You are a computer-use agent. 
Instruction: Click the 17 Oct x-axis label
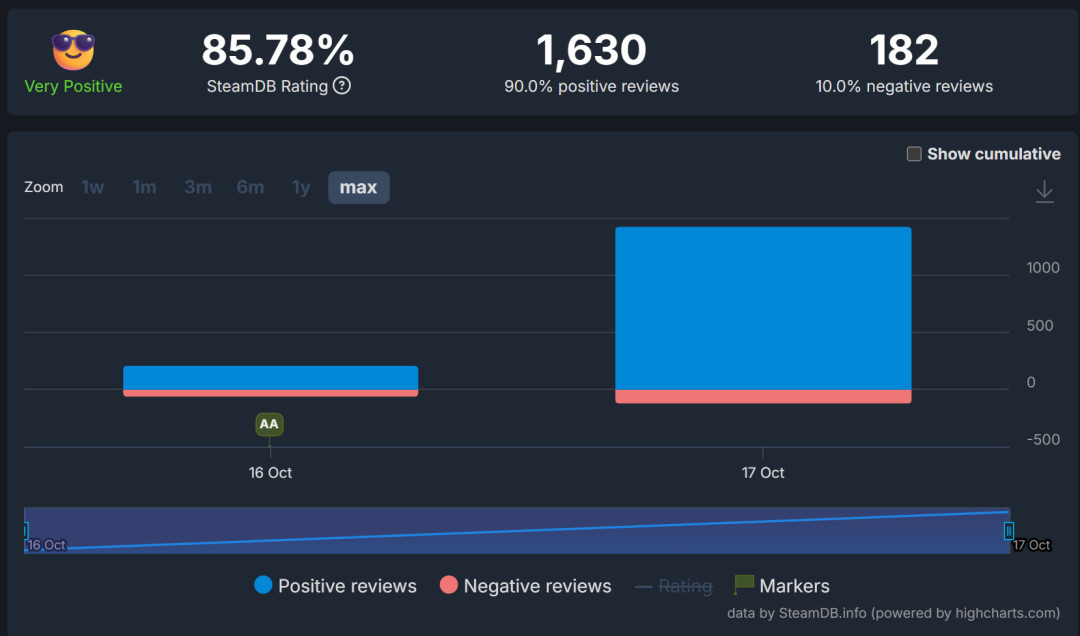[x=762, y=473]
